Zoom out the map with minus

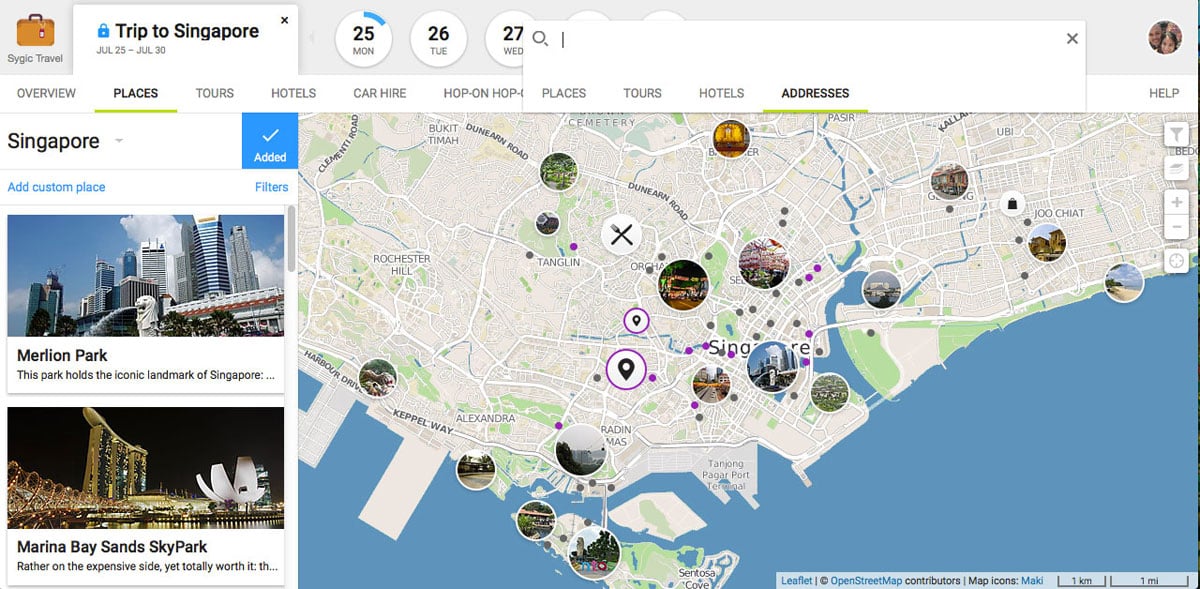[1177, 228]
